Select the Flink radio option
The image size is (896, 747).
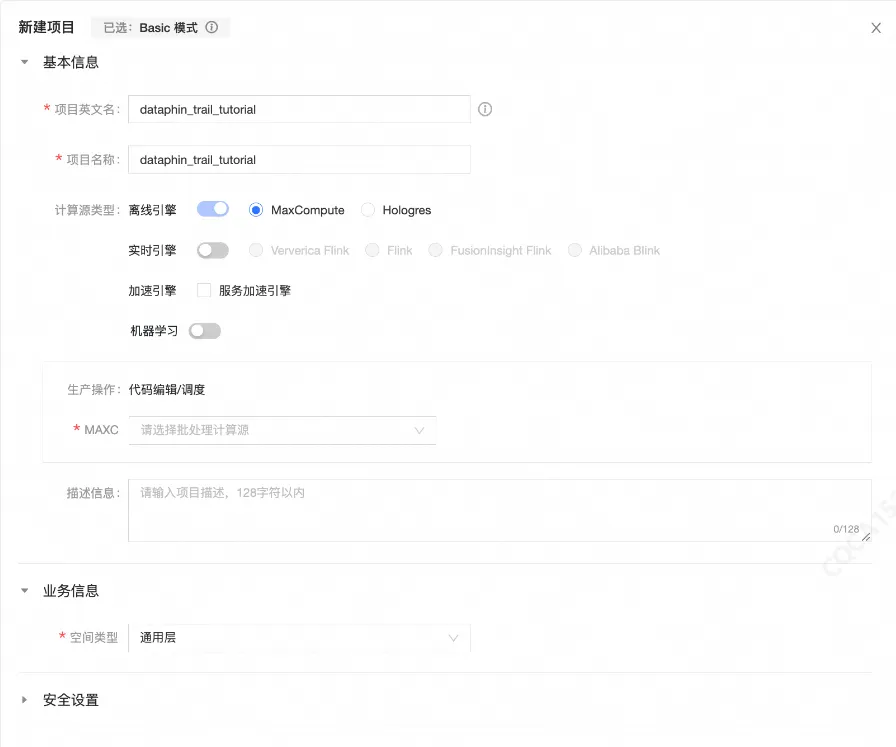[372, 250]
